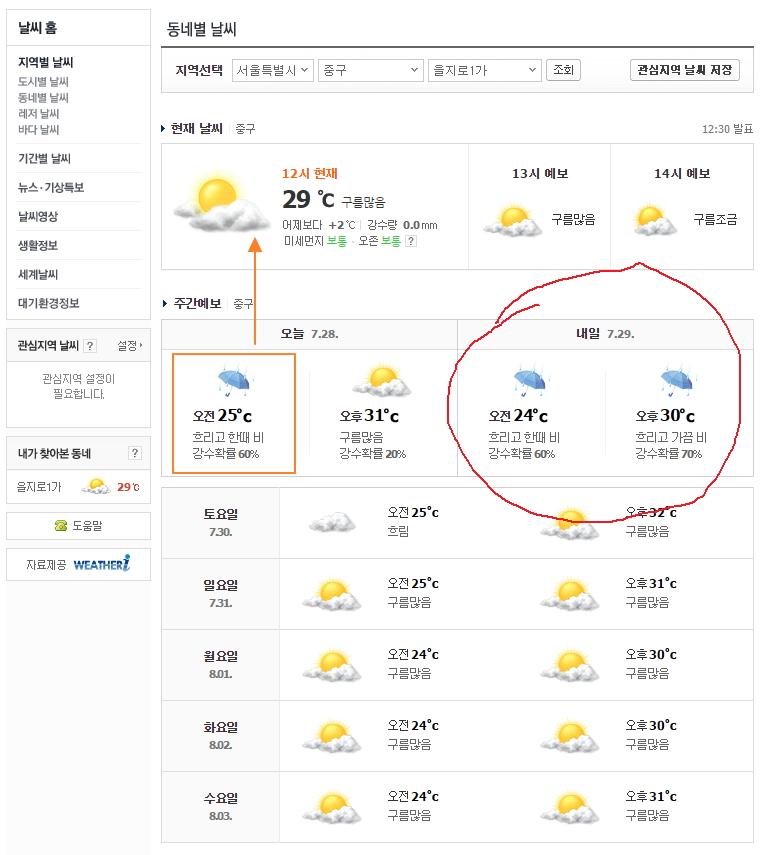764x855 pixels.
Task: Click the question mark icon next to 오존
Action: [411, 241]
